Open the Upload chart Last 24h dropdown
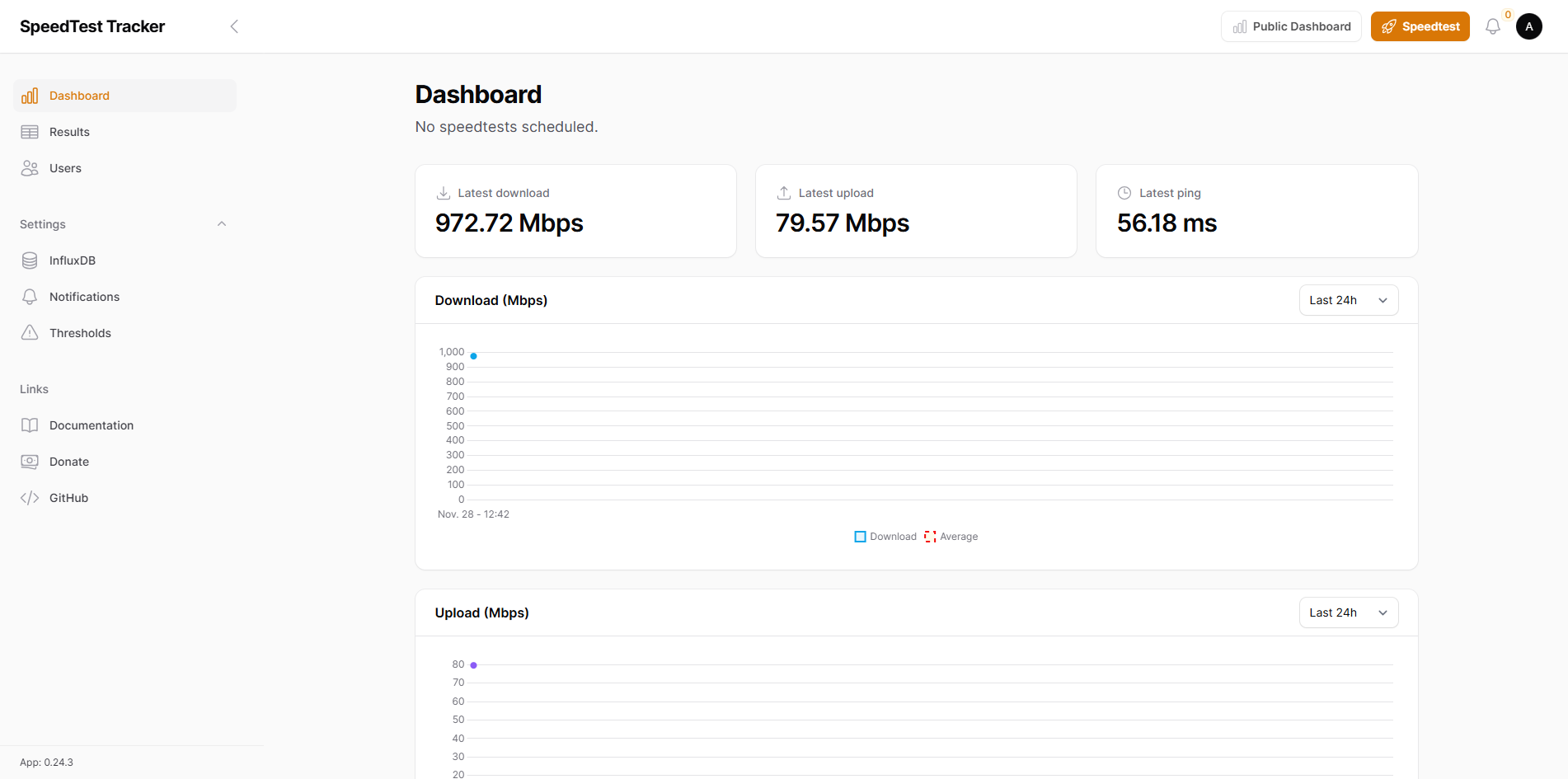The height and width of the screenshot is (779, 1568). click(1348, 612)
